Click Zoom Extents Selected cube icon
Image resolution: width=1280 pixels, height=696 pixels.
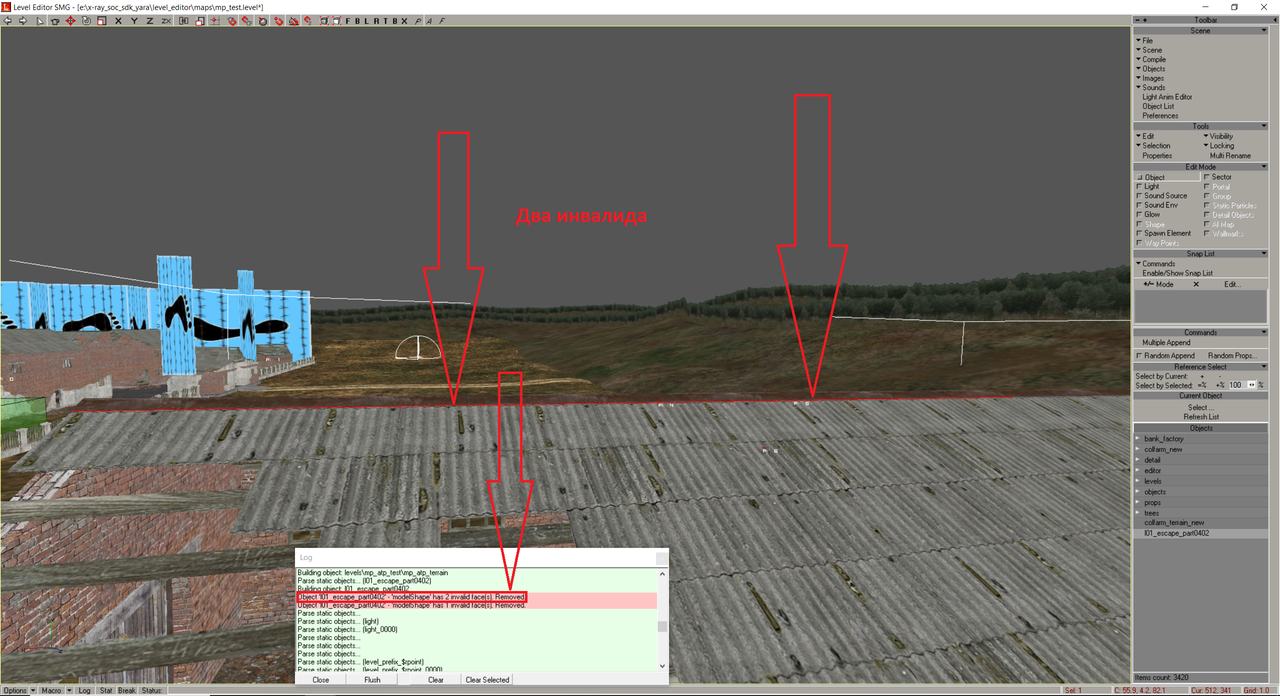coord(338,21)
